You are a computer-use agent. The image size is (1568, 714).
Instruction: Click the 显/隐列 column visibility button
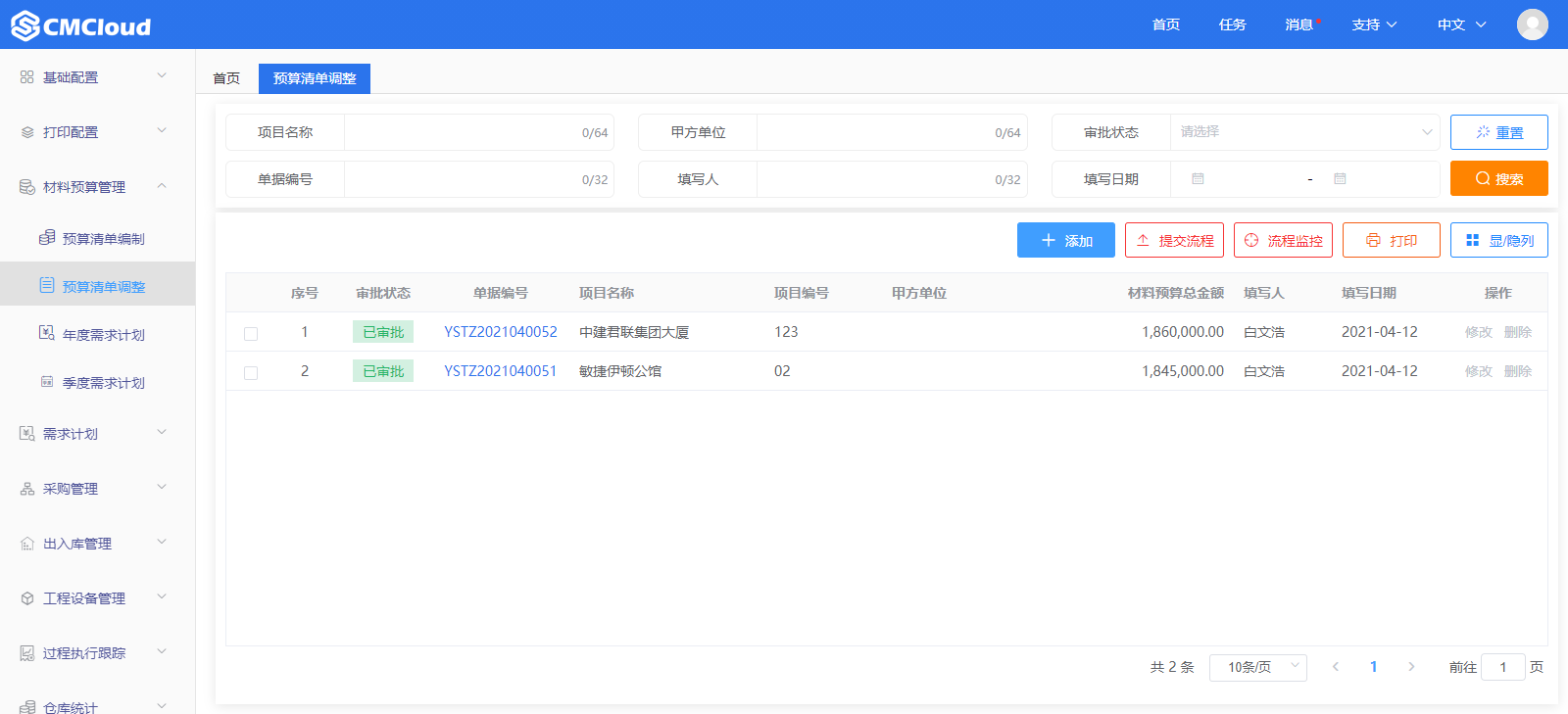pyautogui.click(x=1498, y=240)
